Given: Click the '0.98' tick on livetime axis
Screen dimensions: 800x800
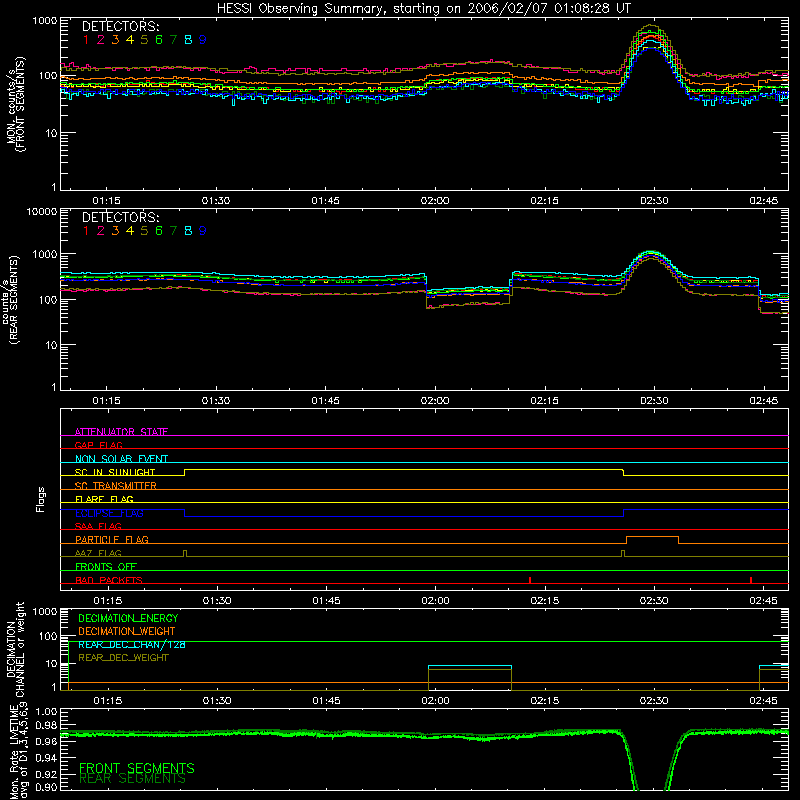Looking at the screenshot, I should click(x=47, y=726).
